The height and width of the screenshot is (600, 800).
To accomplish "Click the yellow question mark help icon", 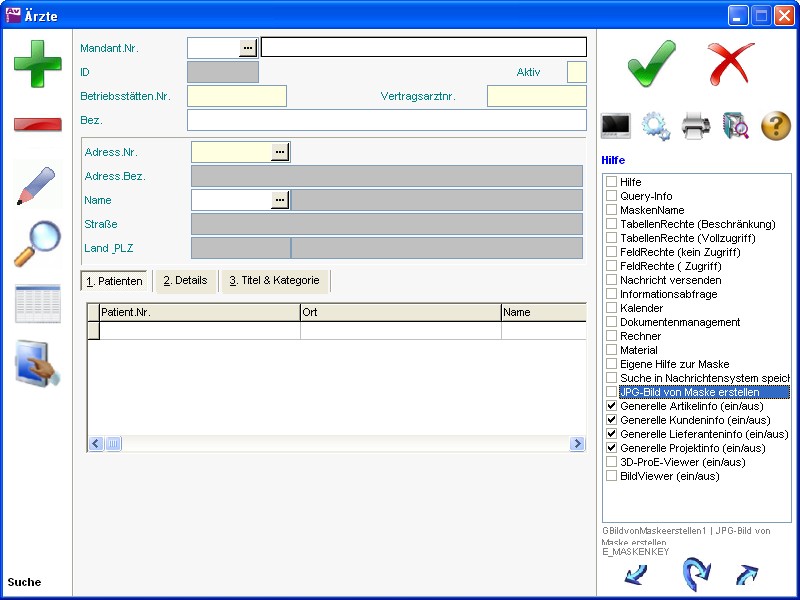I will tap(776, 126).
